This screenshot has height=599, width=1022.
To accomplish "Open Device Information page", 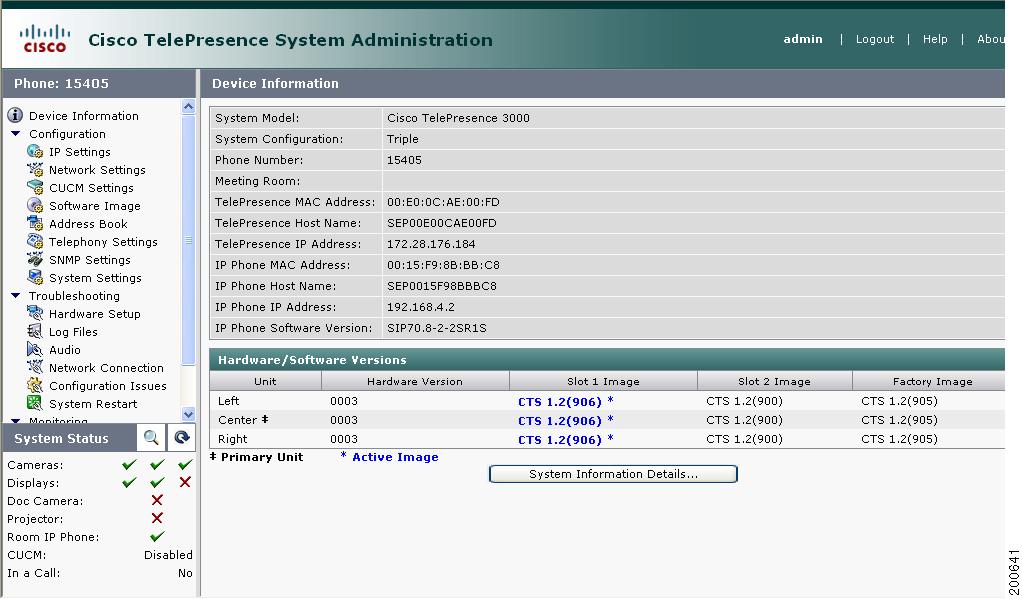I will click(x=84, y=116).
